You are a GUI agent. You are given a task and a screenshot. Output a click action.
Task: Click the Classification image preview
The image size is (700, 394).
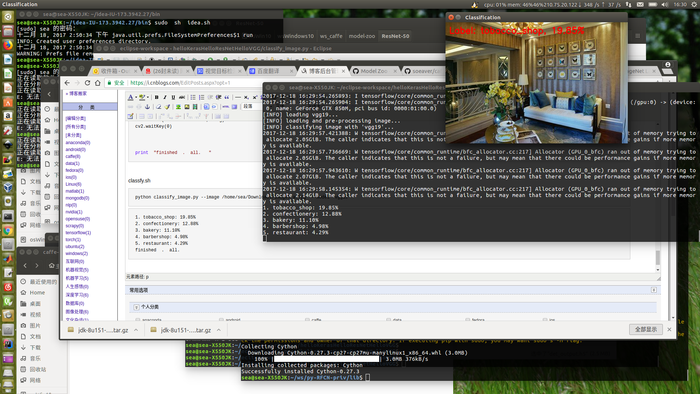[x=537, y=83]
